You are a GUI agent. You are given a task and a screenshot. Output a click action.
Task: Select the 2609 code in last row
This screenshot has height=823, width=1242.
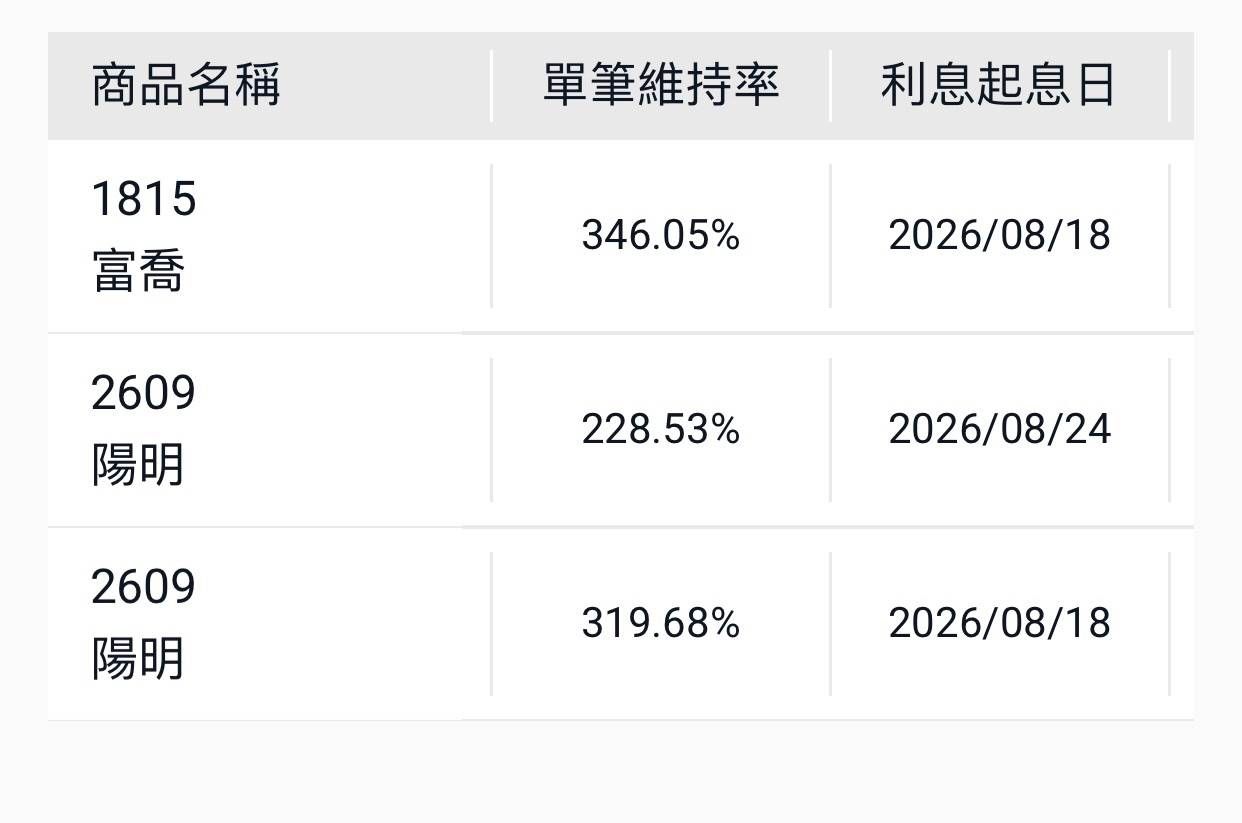tap(144, 587)
